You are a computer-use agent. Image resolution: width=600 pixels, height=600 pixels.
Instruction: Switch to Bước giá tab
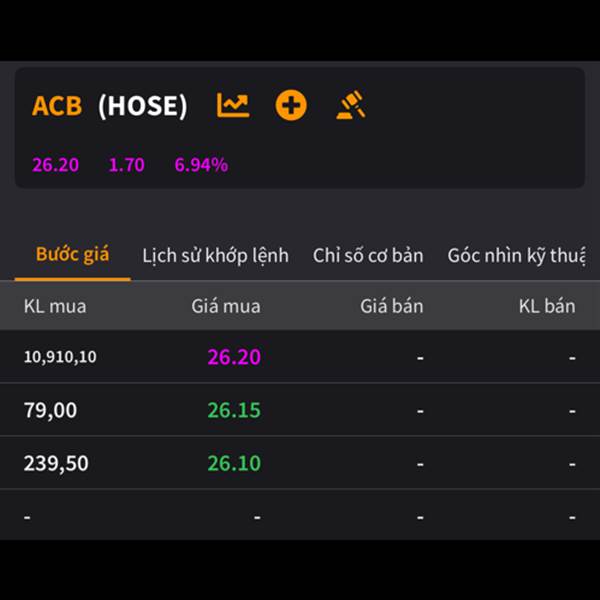73,254
